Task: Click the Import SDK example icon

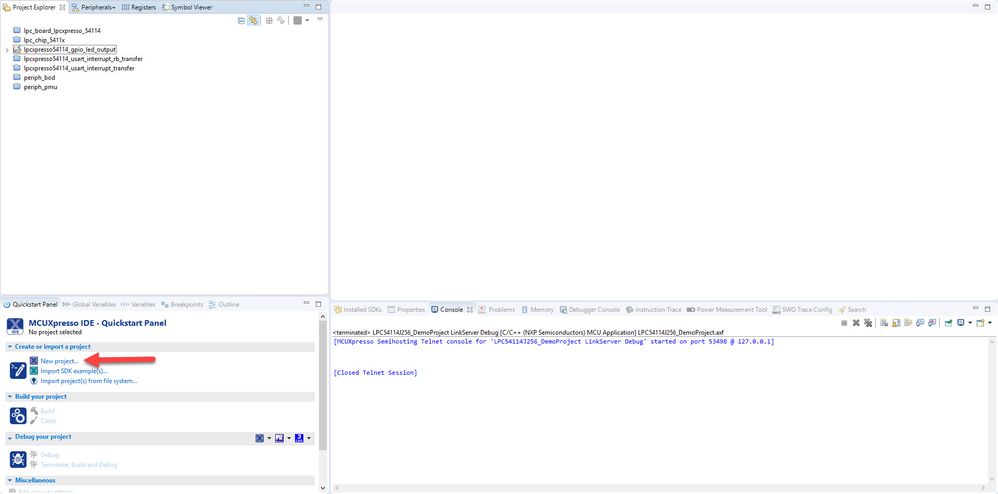Action: 34,370
